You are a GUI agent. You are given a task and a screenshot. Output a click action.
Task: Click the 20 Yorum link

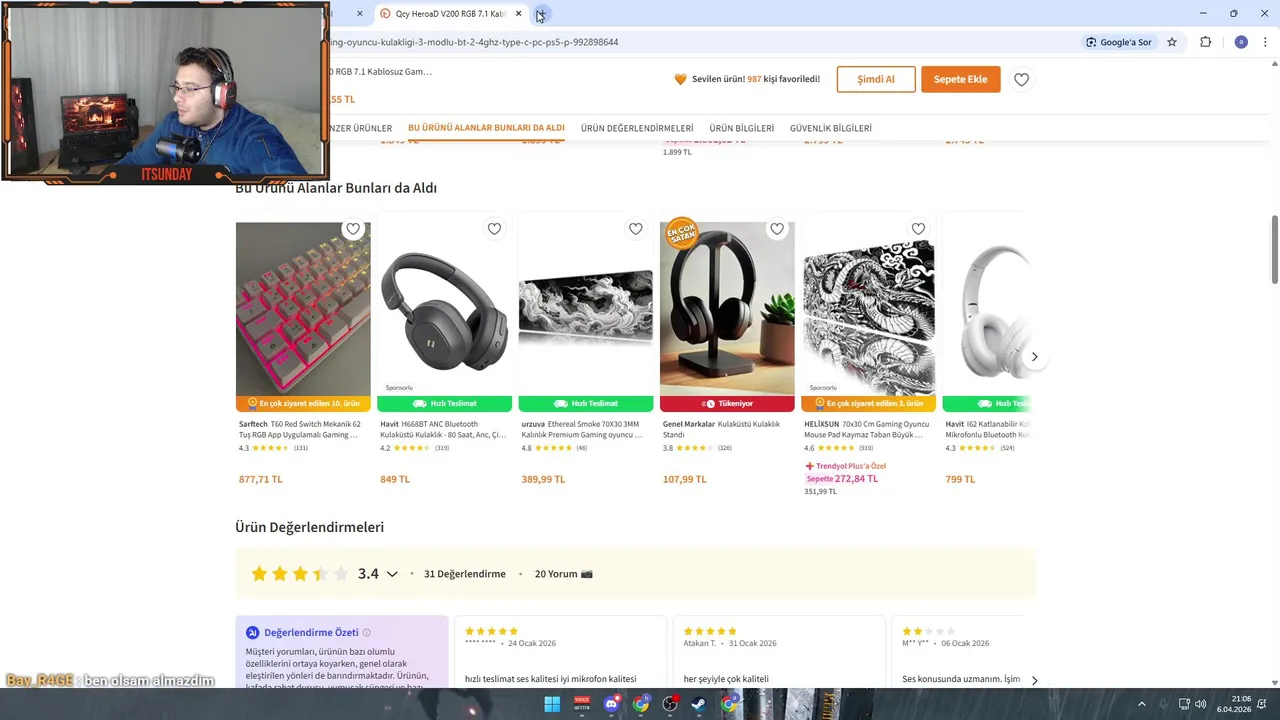556,574
